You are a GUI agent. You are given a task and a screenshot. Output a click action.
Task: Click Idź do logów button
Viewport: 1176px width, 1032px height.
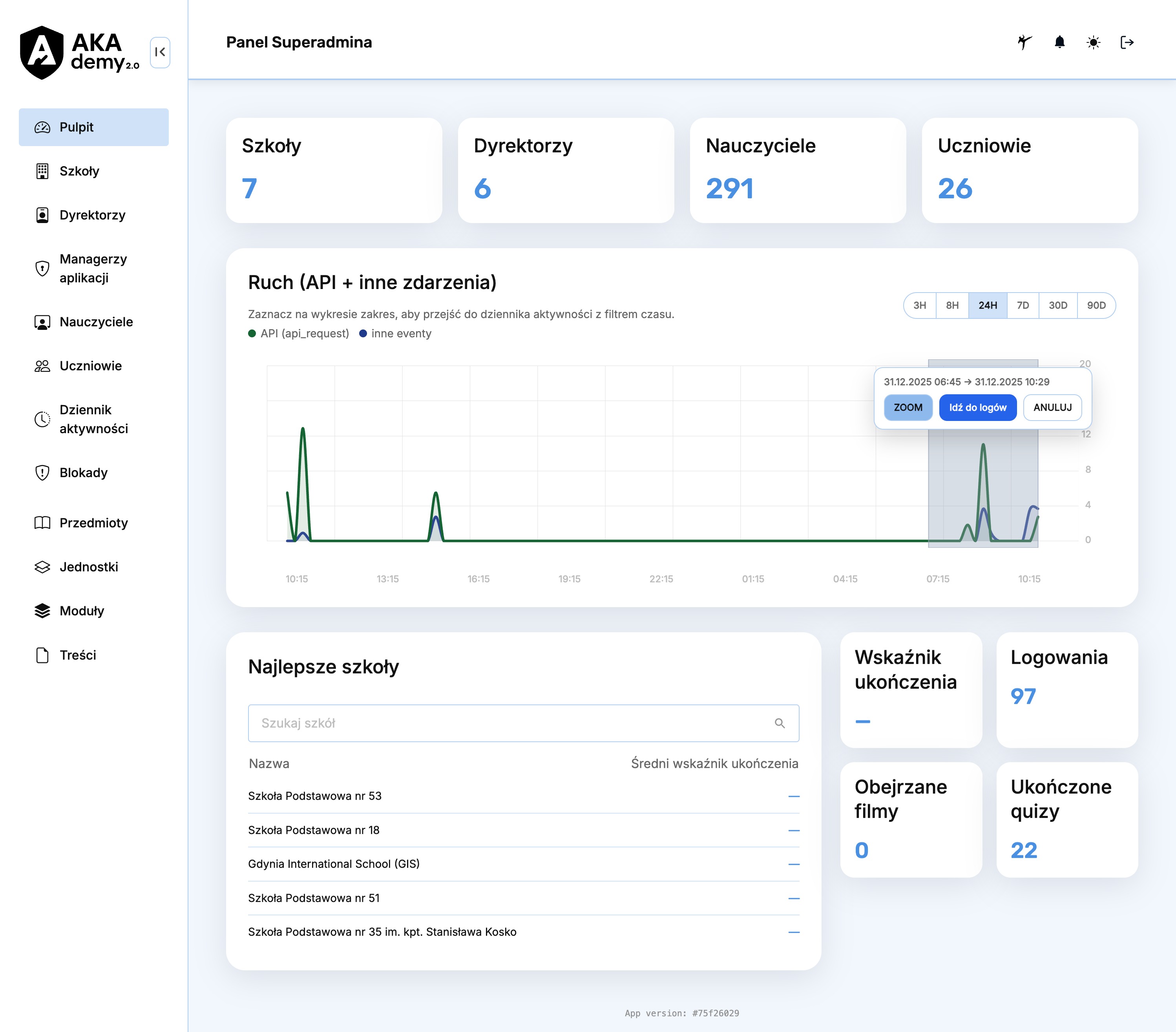977,408
